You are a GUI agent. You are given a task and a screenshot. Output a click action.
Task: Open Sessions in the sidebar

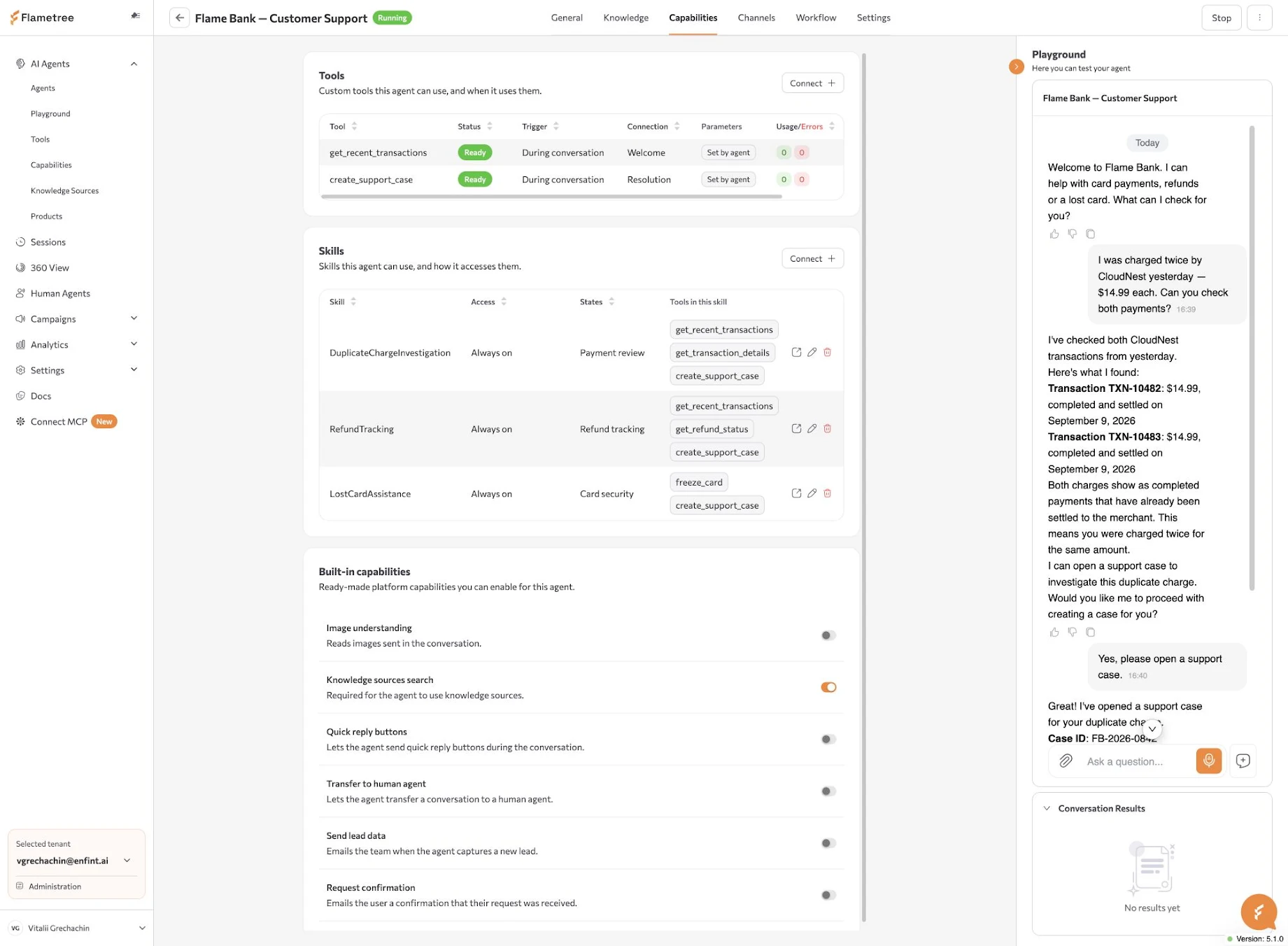[x=48, y=242]
